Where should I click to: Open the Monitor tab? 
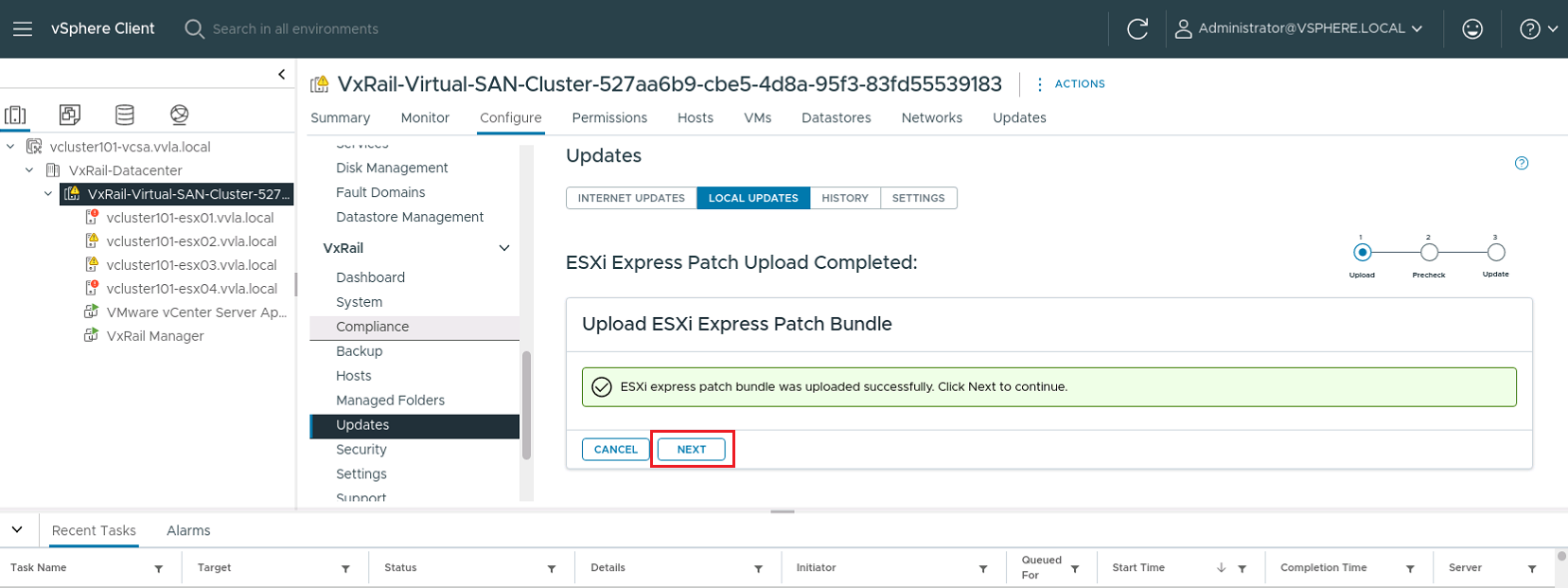(x=425, y=118)
